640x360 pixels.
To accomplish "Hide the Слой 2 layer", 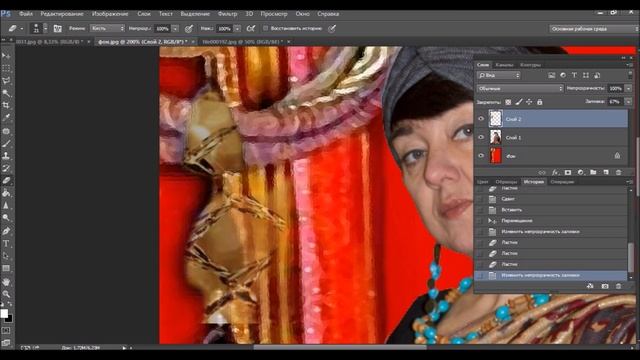I will [481, 119].
